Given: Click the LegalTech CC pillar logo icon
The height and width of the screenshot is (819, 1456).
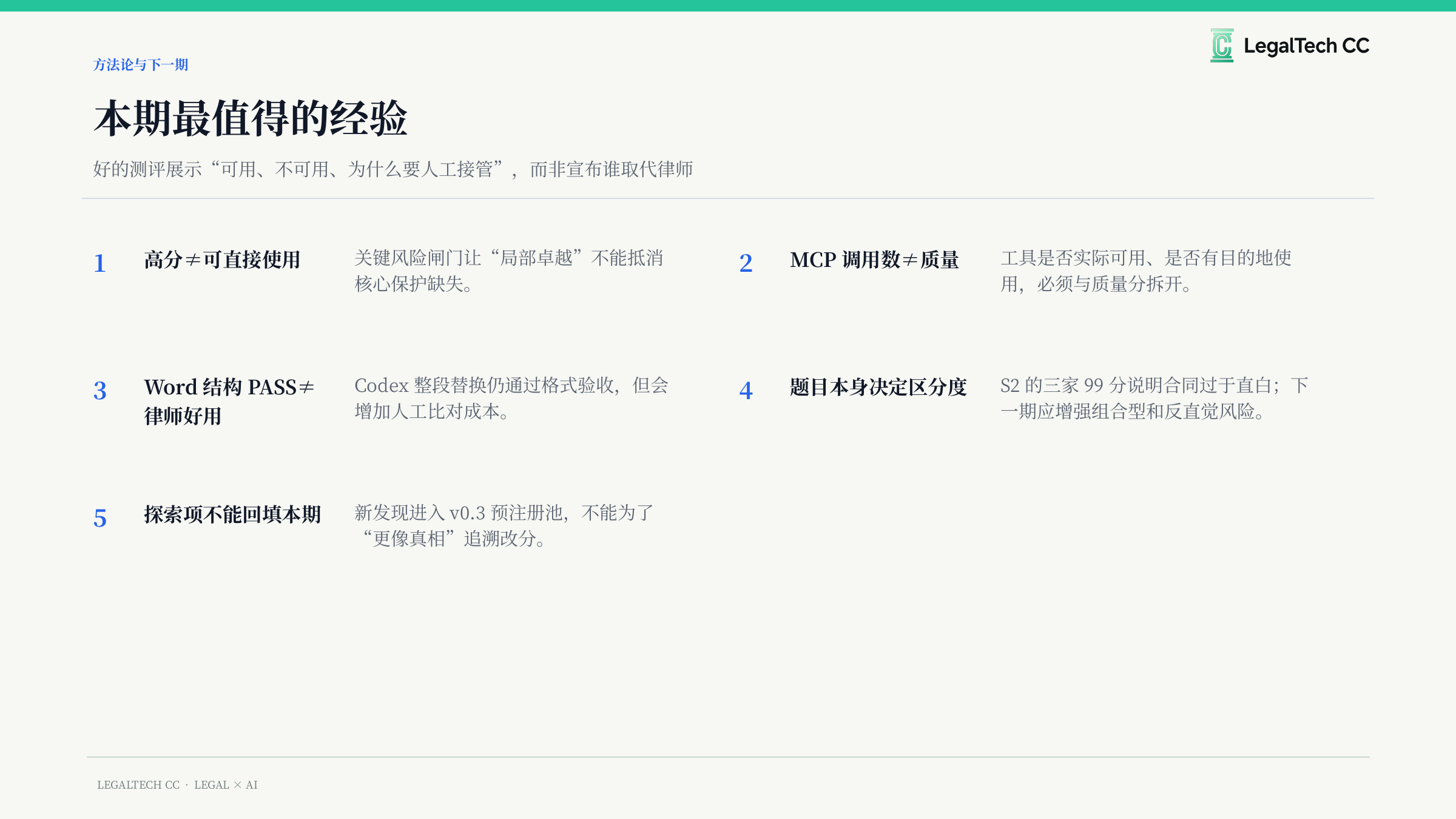Looking at the screenshot, I should (x=1222, y=45).
